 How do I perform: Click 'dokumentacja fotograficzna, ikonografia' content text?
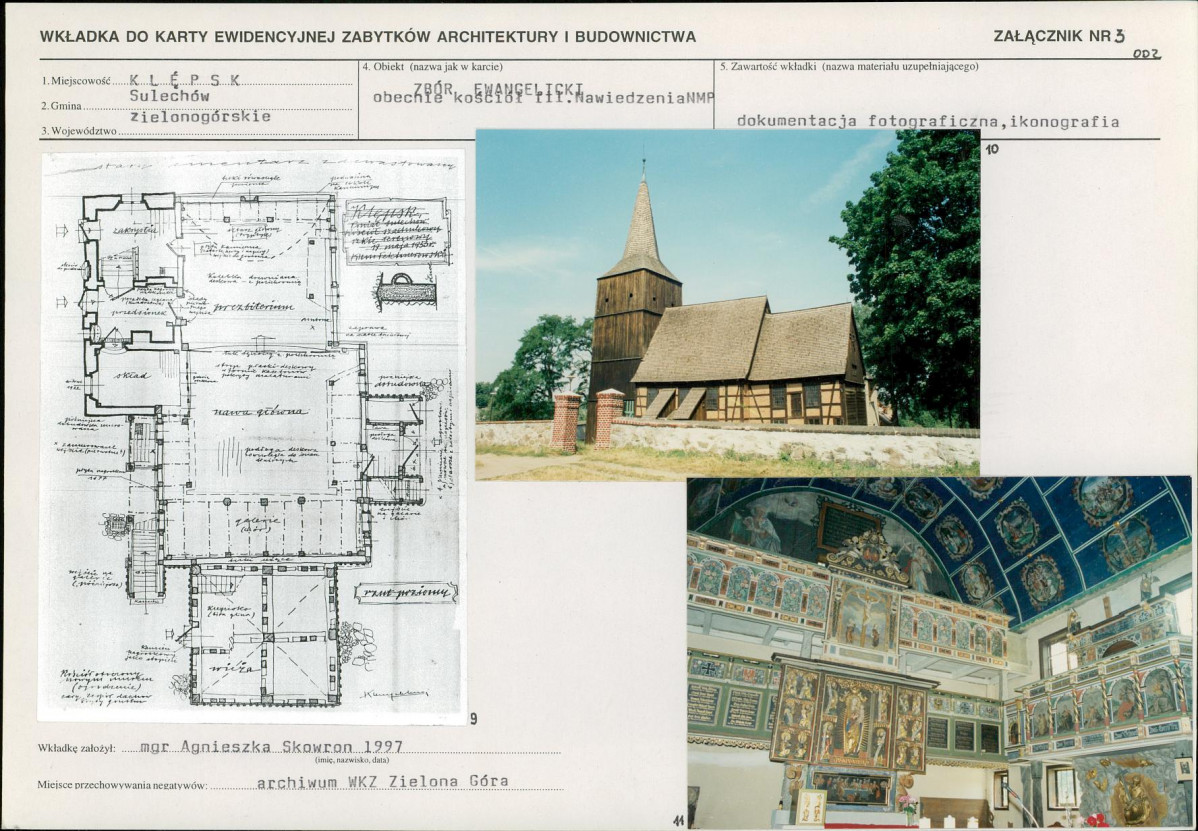[927, 121]
